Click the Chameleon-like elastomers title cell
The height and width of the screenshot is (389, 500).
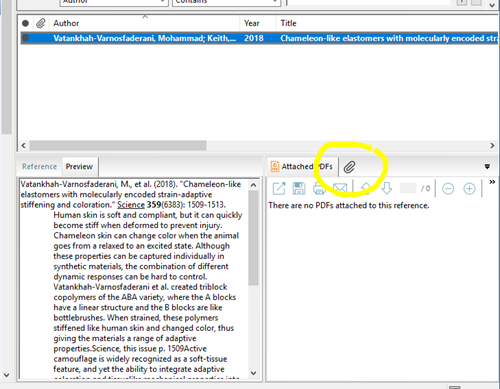(388, 38)
